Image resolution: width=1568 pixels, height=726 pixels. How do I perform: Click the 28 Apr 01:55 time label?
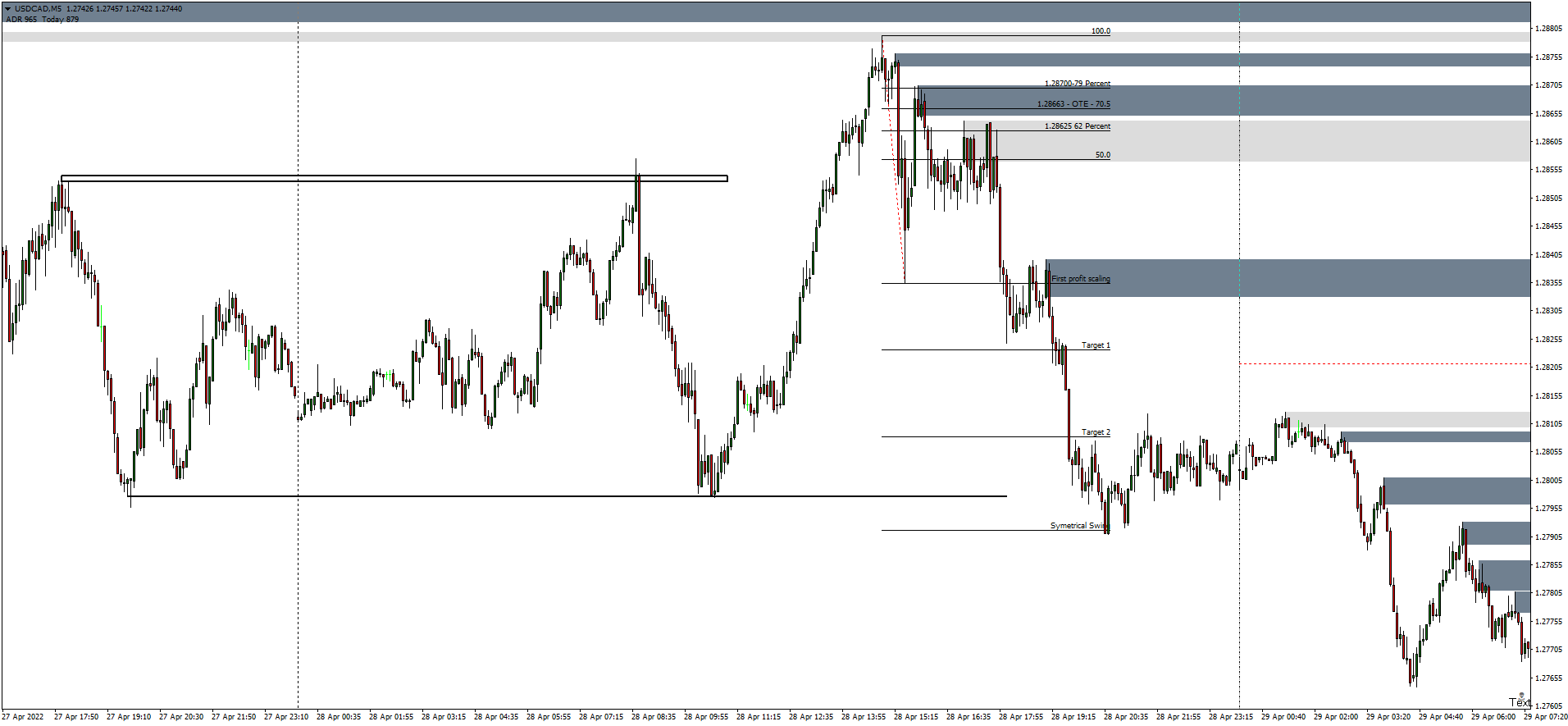coord(391,717)
